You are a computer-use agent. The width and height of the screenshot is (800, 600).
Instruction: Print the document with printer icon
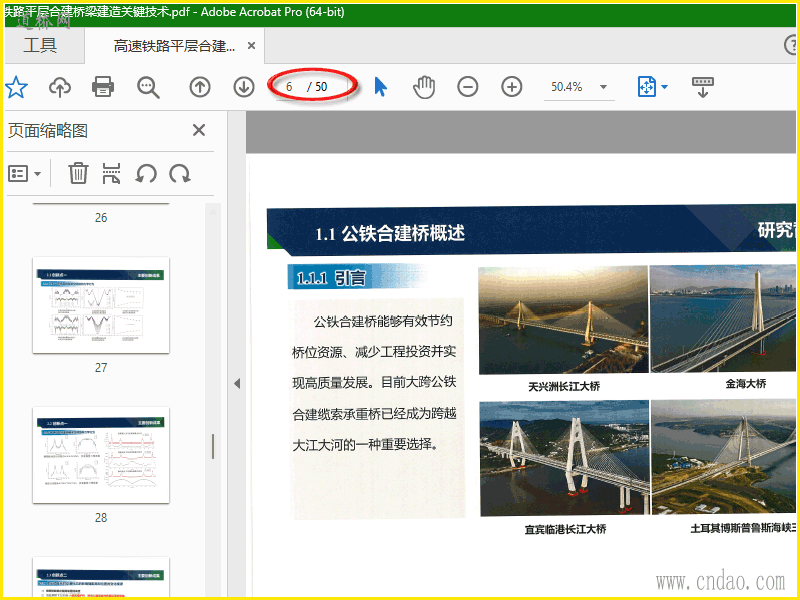click(x=103, y=87)
